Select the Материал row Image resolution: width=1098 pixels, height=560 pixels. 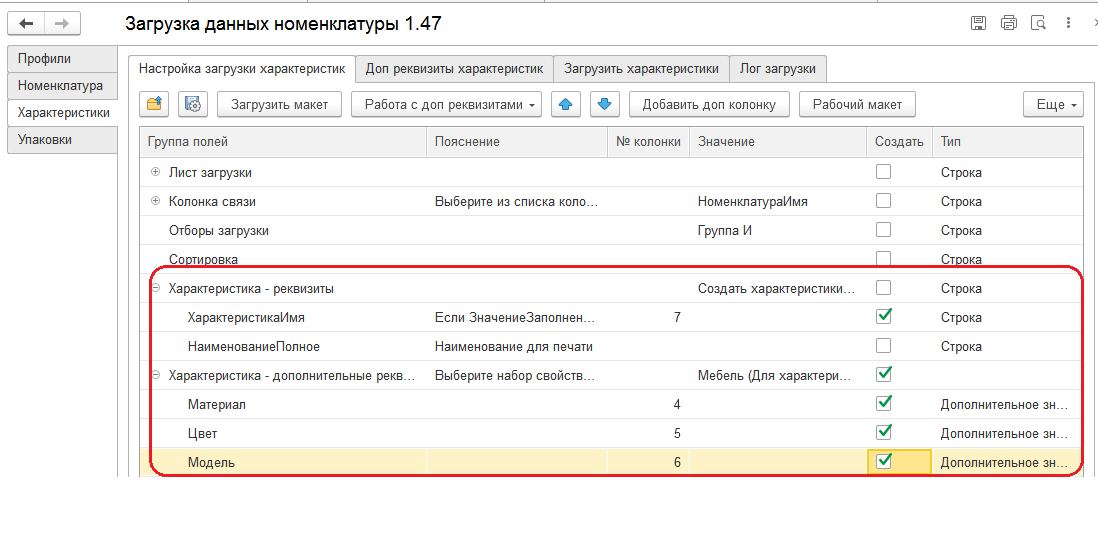(x=611, y=405)
